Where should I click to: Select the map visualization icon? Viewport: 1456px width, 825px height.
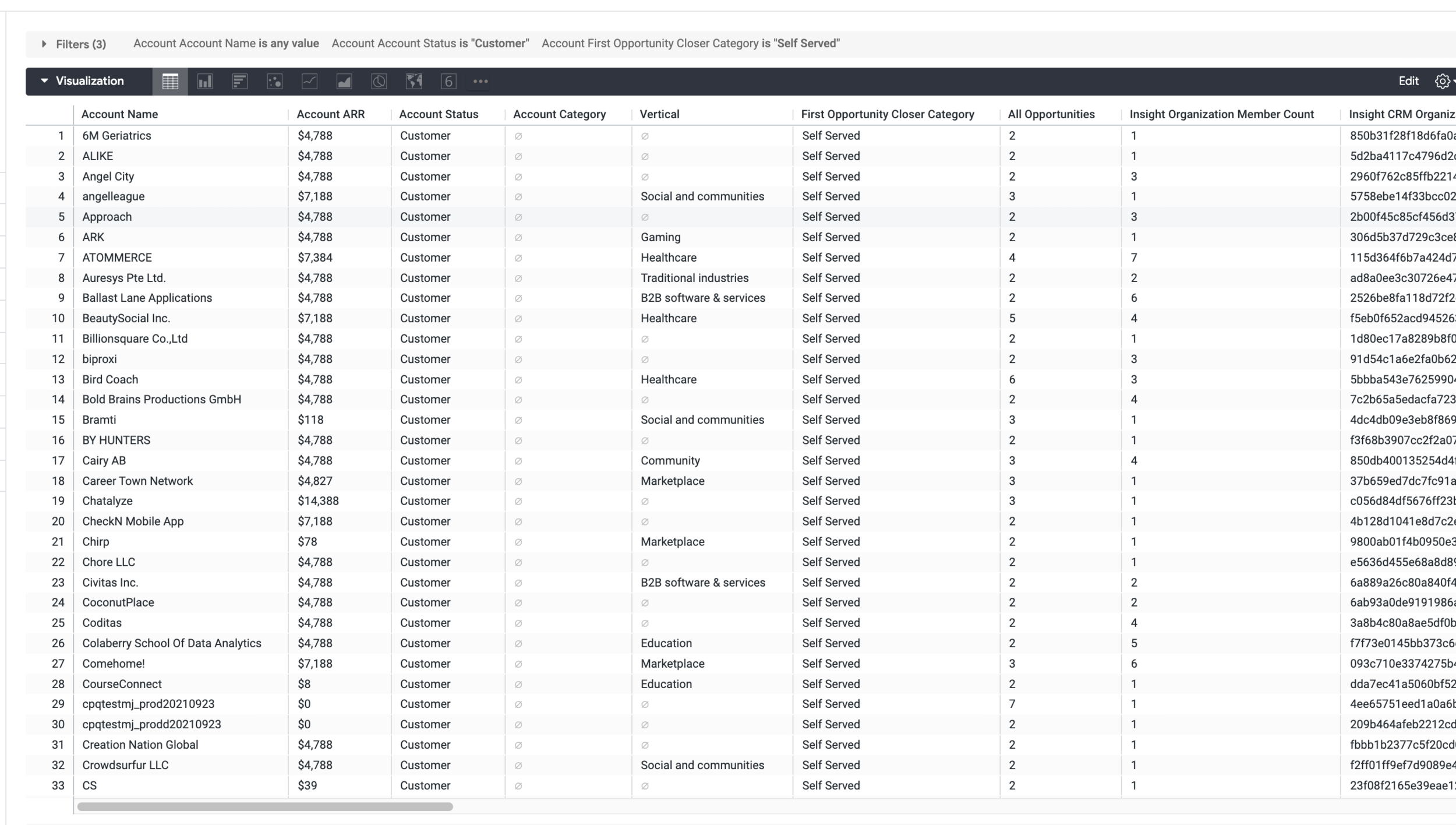point(414,82)
